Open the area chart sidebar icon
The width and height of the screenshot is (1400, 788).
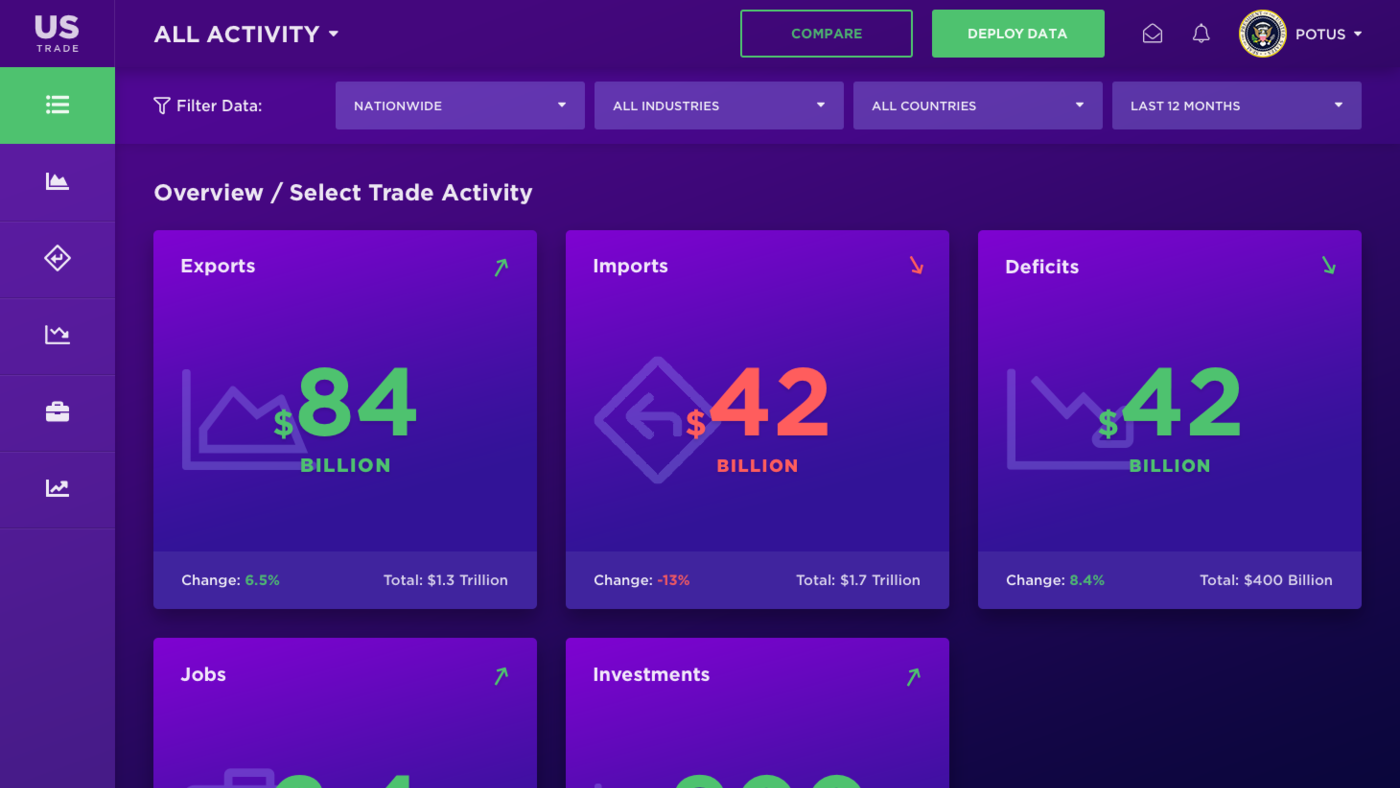57,182
